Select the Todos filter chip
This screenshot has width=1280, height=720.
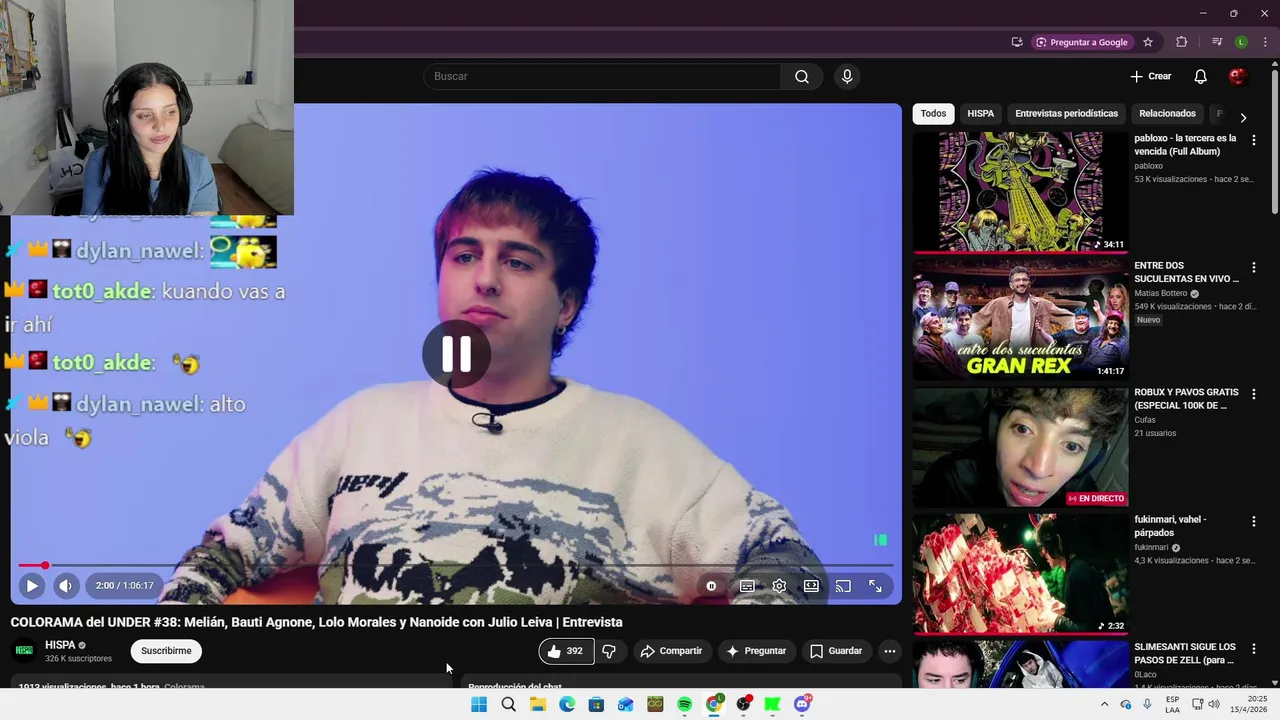pyautogui.click(x=933, y=113)
